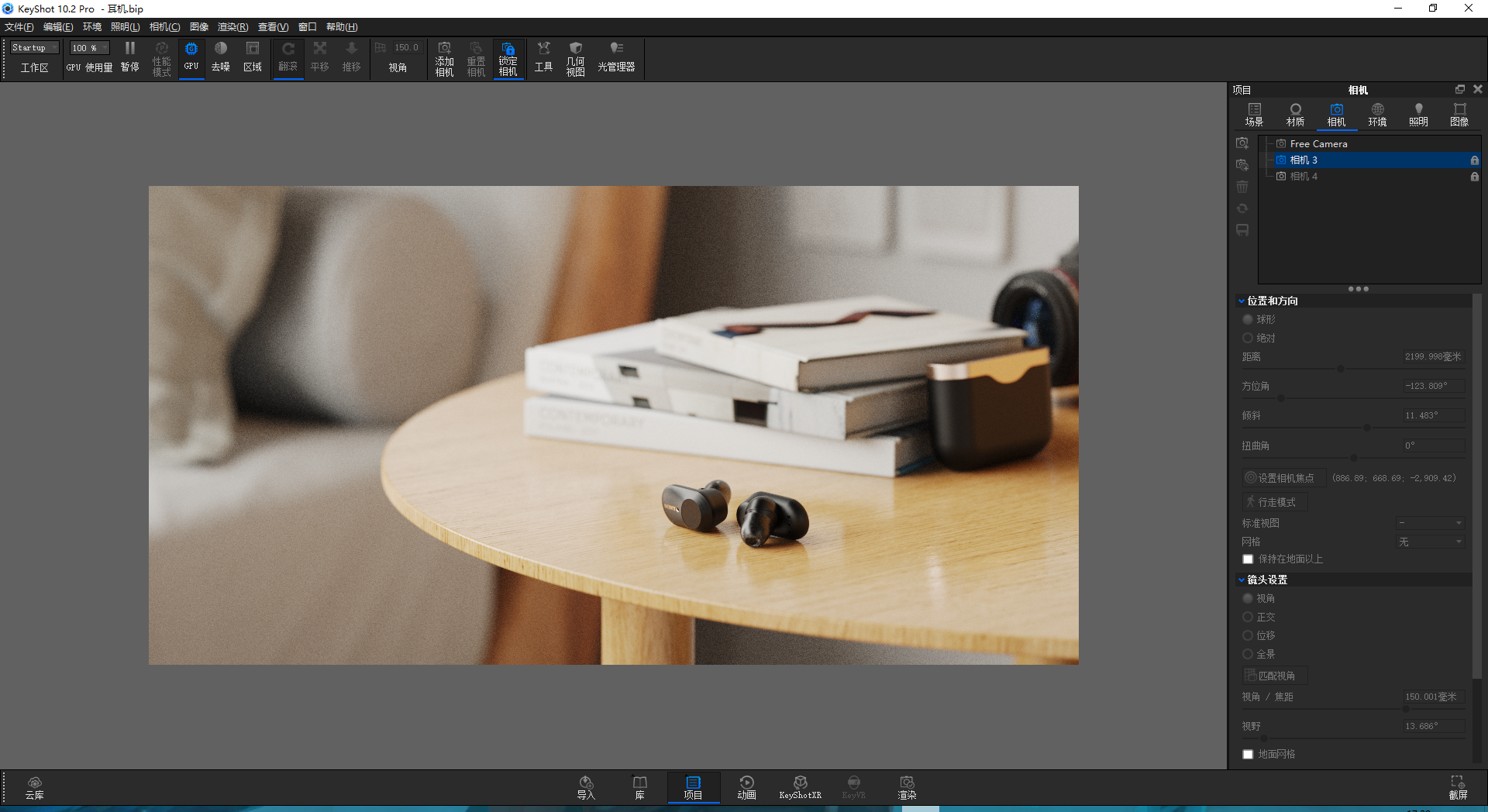Select the Orthographic (正交) radio button
The width and height of the screenshot is (1488, 812).
(1248, 617)
